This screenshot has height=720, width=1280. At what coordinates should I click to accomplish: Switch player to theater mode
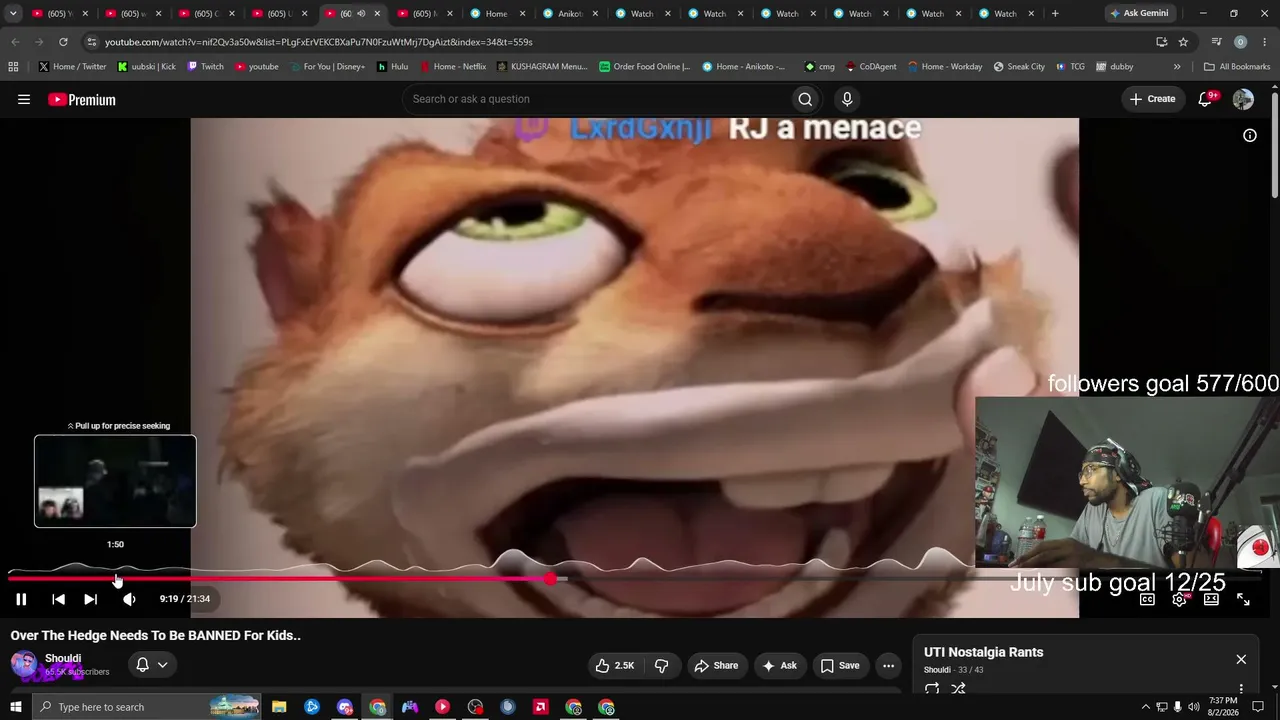[1211, 599]
